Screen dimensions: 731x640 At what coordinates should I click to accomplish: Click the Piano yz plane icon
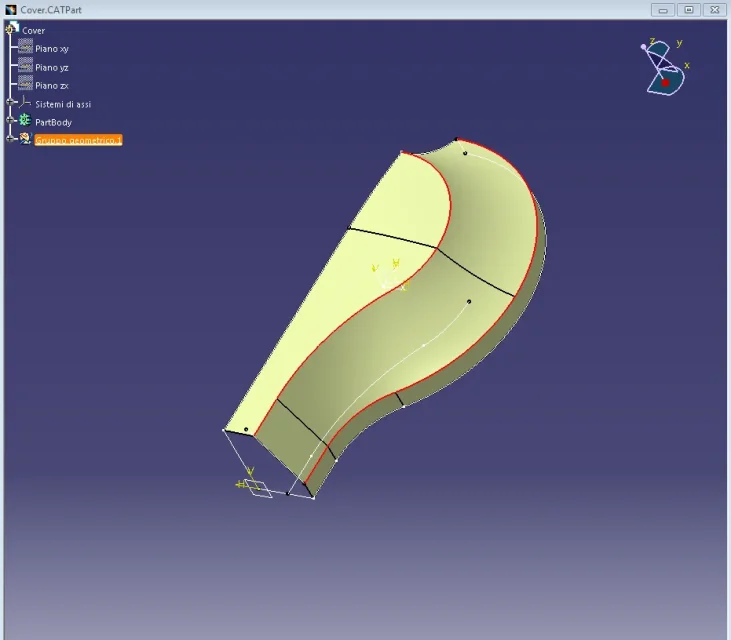pyautogui.click(x=25, y=65)
